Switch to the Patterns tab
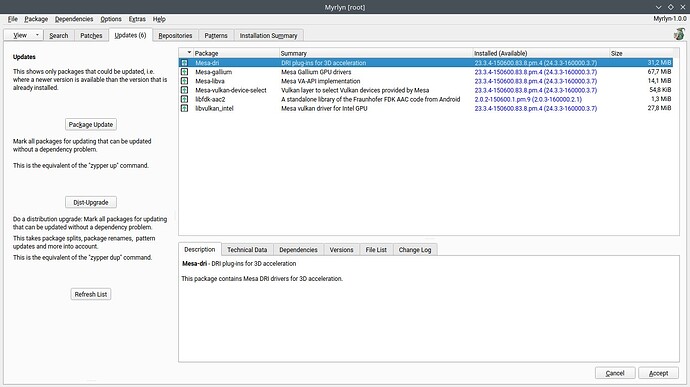 coord(216,36)
